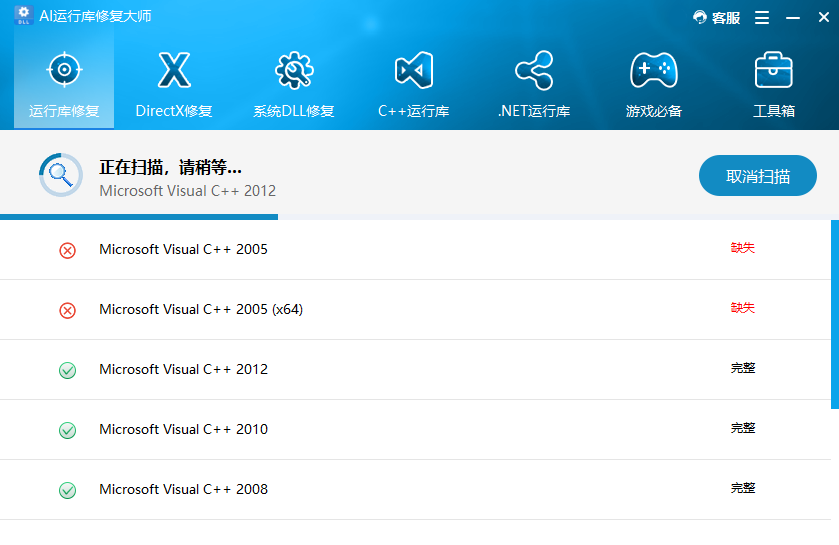The image size is (839, 545).
Task: Click the 取消扫描 button
Action: point(758,175)
